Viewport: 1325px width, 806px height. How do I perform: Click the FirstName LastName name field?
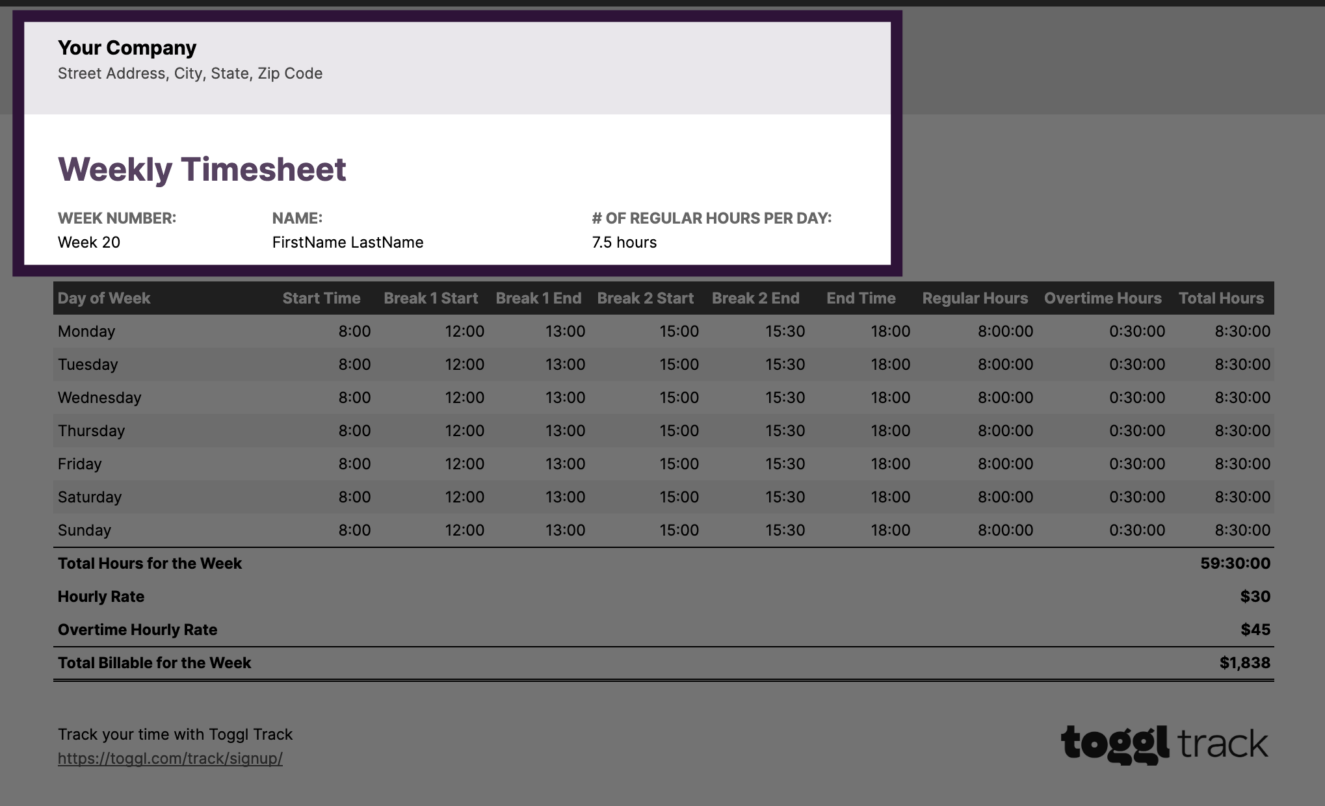(347, 242)
